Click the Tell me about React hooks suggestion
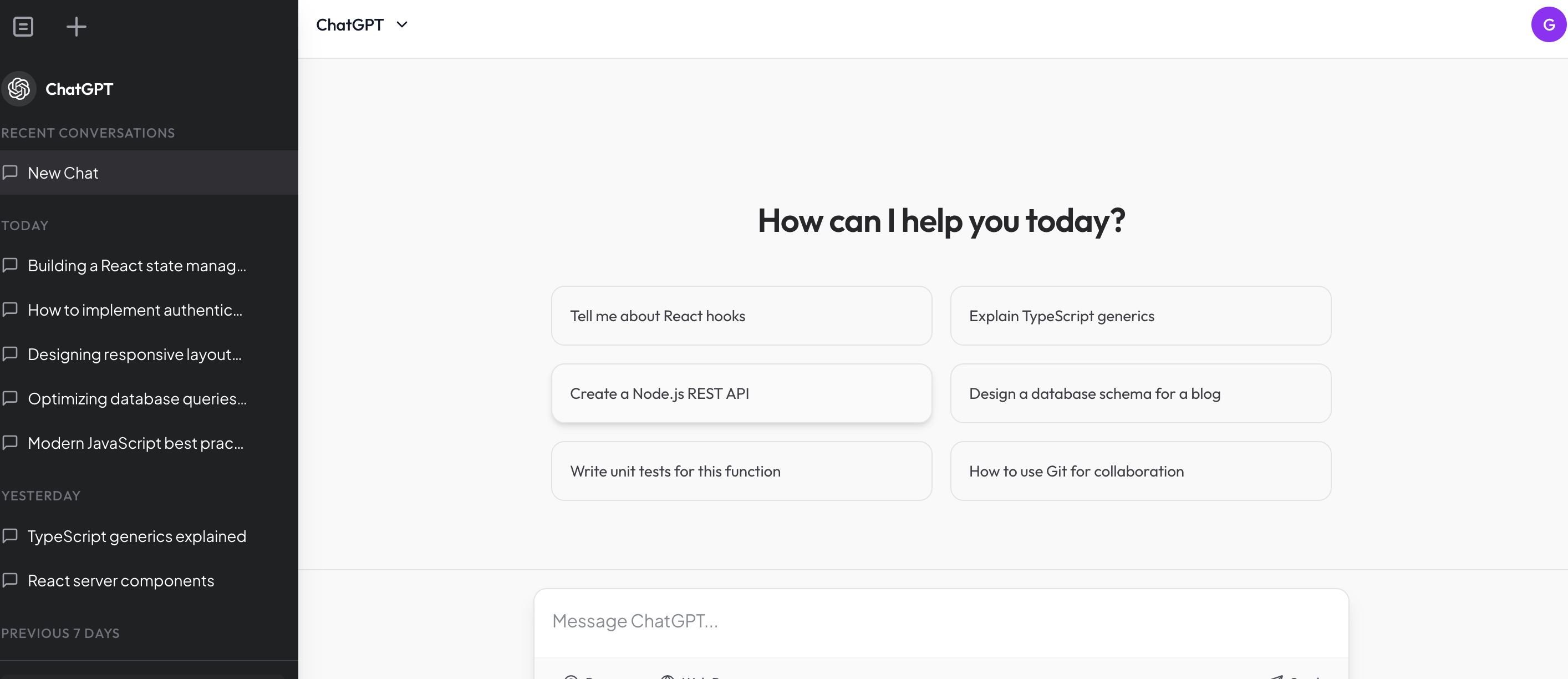This screenshot has height=679, width=1568. coord(741,316)
